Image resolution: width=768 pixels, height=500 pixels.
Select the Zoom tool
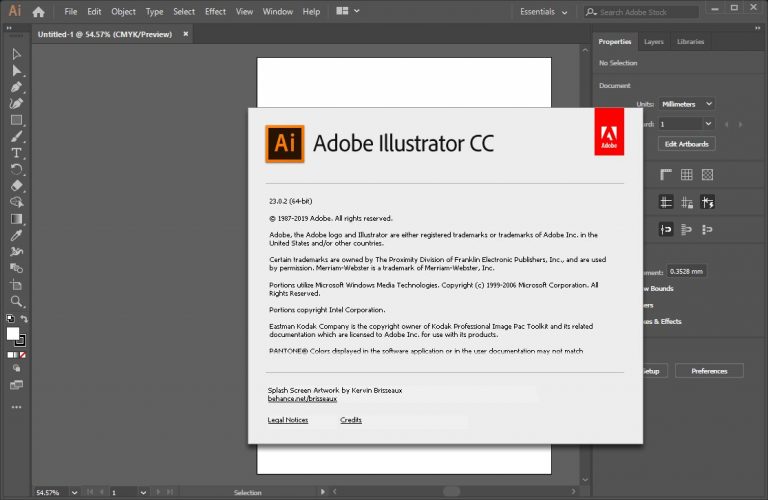click(17, 301)
